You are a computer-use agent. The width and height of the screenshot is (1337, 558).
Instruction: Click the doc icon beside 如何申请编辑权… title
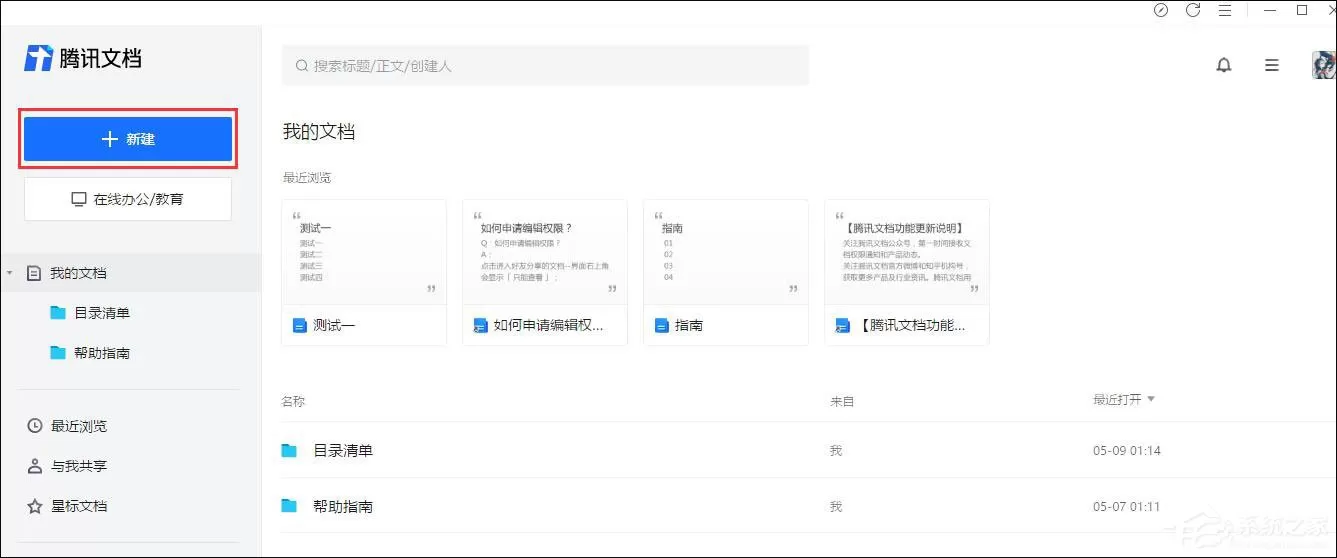pos(480,325)
